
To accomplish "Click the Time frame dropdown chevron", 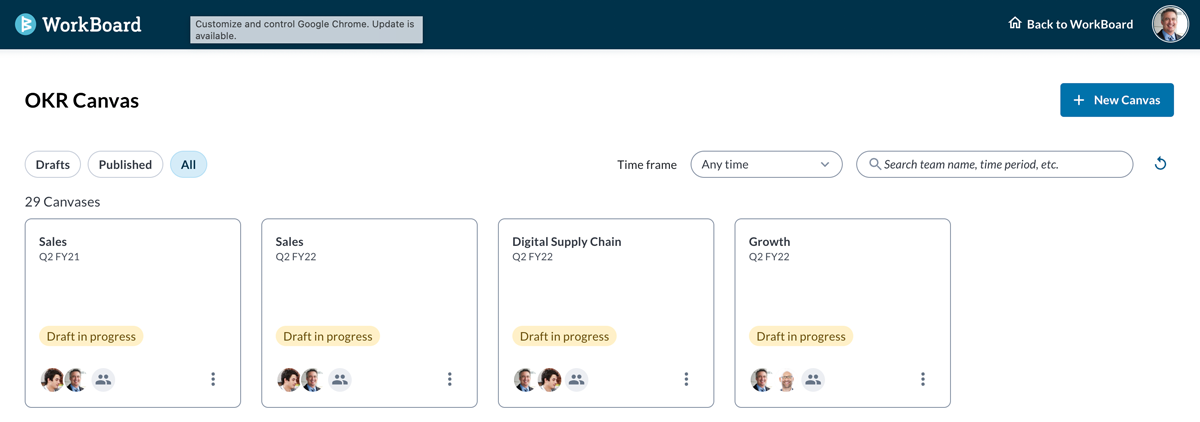I will click(825, 164).
